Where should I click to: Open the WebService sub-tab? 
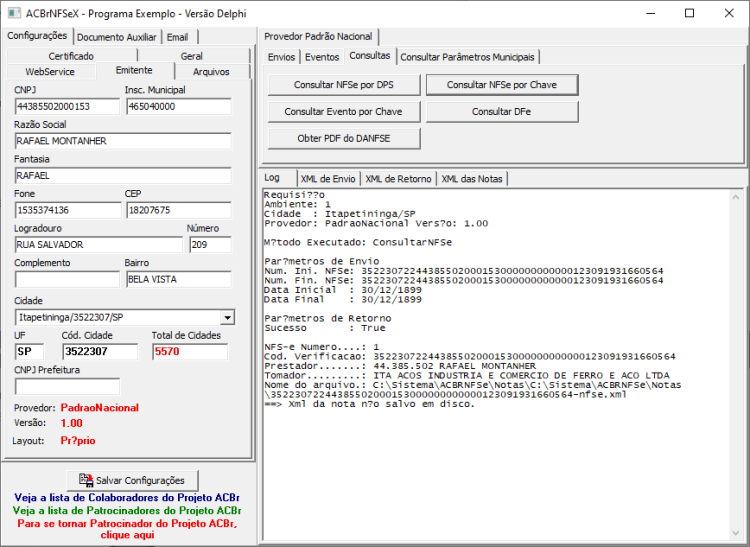[x=50, y=72]
